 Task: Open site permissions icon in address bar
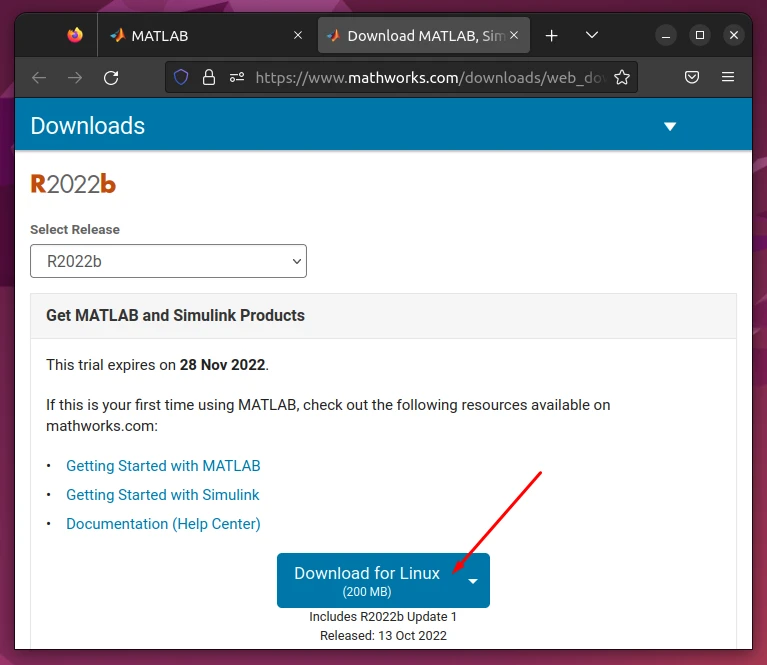pos(237,77)
